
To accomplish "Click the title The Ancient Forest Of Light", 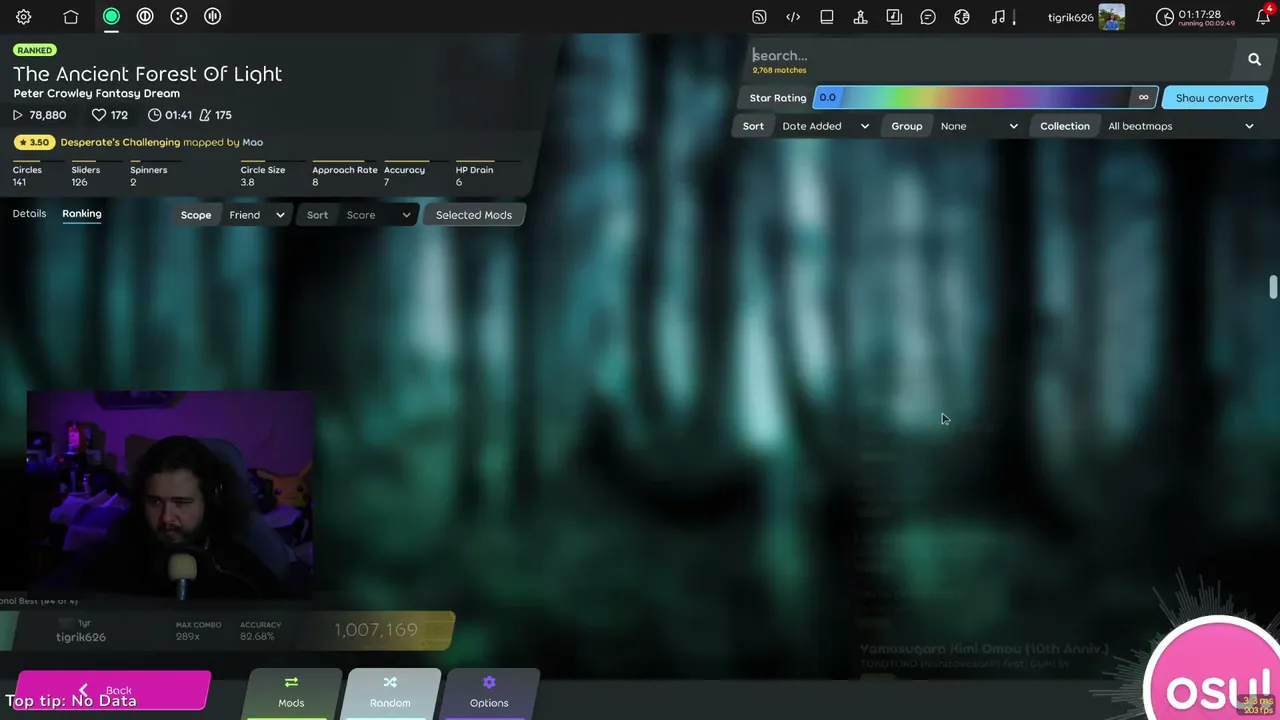I will coord(148,74).
